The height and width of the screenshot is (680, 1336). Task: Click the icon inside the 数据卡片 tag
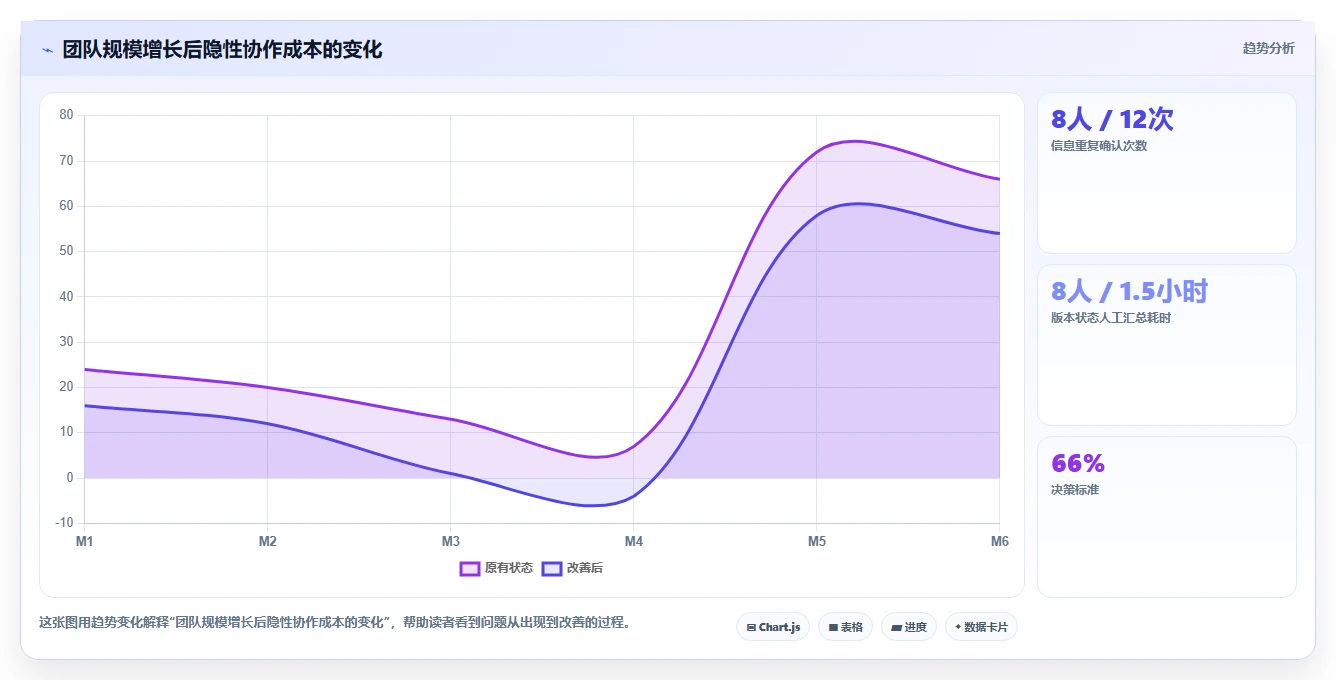pyautogui.click(x=958, y=627)
